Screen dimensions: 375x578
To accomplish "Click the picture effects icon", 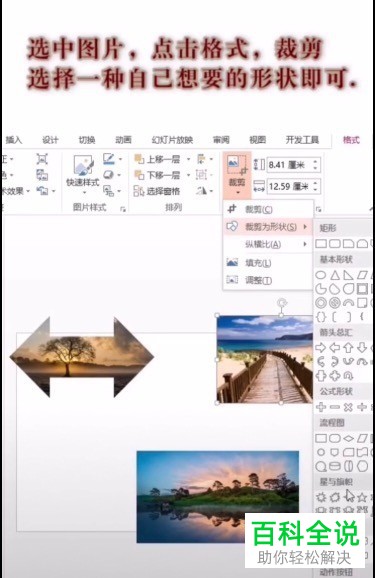I will pyautogui.click(x=108, y=175).
